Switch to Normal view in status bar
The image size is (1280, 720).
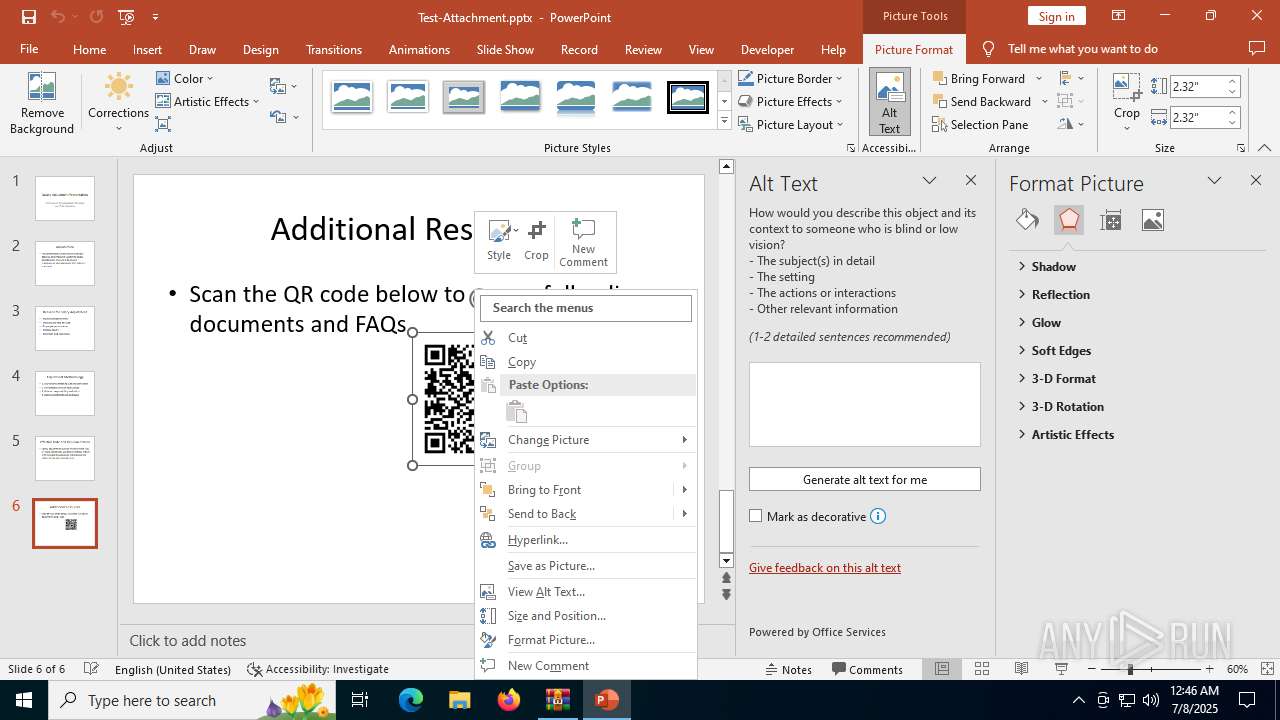point(942,669)
